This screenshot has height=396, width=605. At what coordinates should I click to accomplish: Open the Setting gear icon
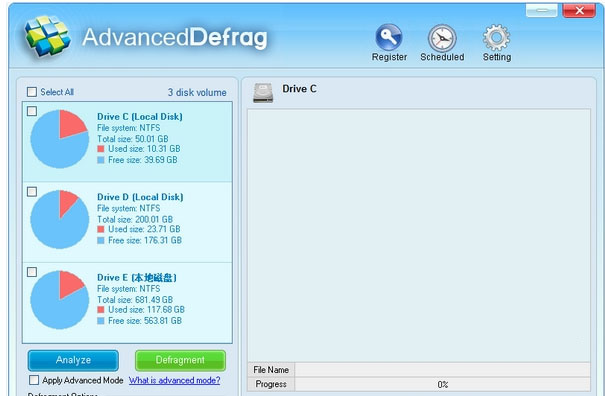496,37
